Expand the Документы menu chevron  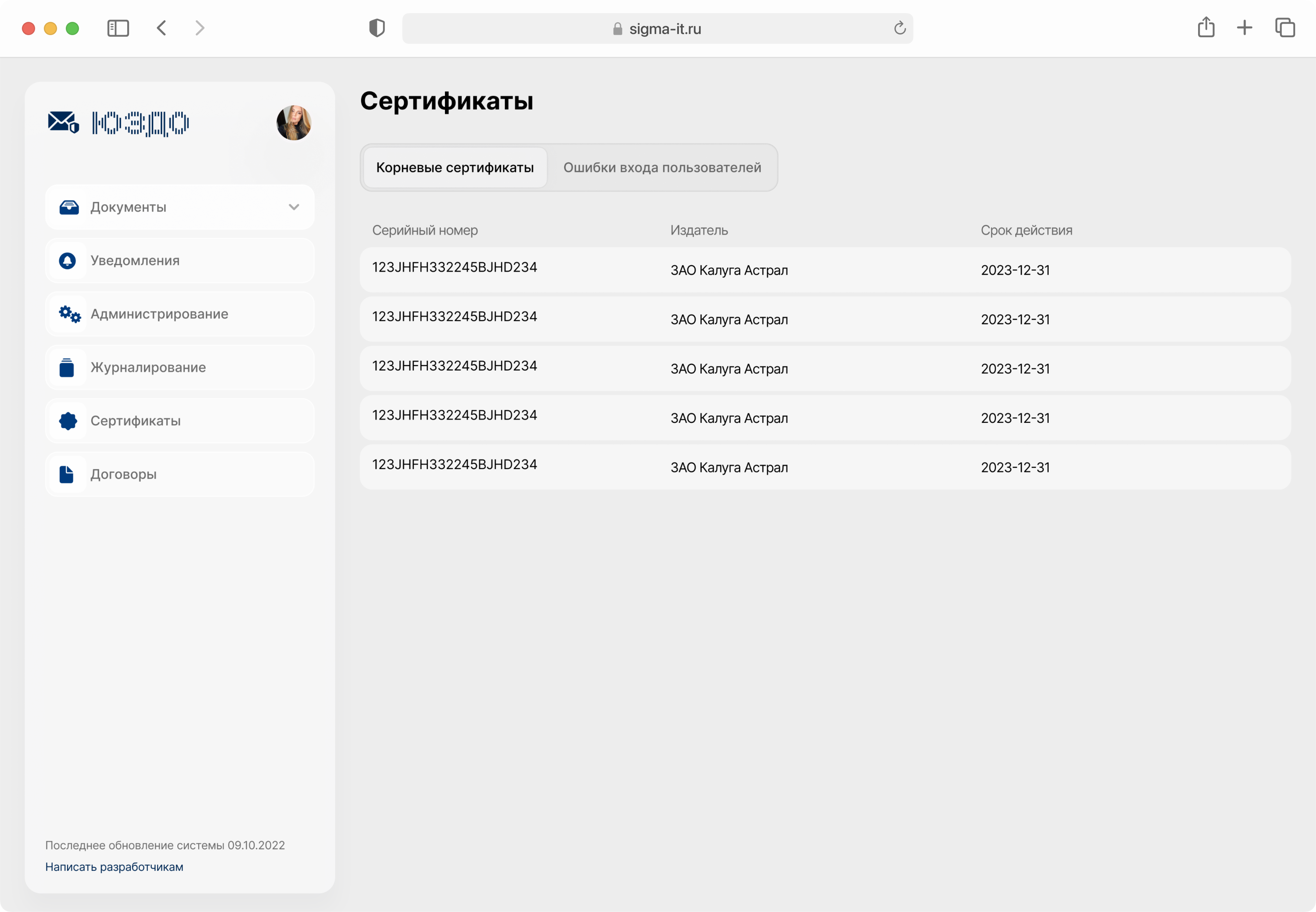point(294,207)
